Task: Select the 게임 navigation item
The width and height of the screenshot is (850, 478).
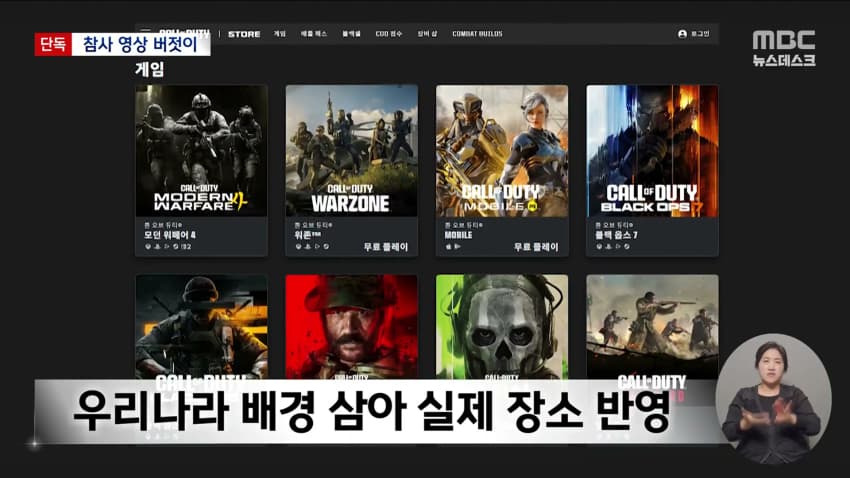Action: 280,34
